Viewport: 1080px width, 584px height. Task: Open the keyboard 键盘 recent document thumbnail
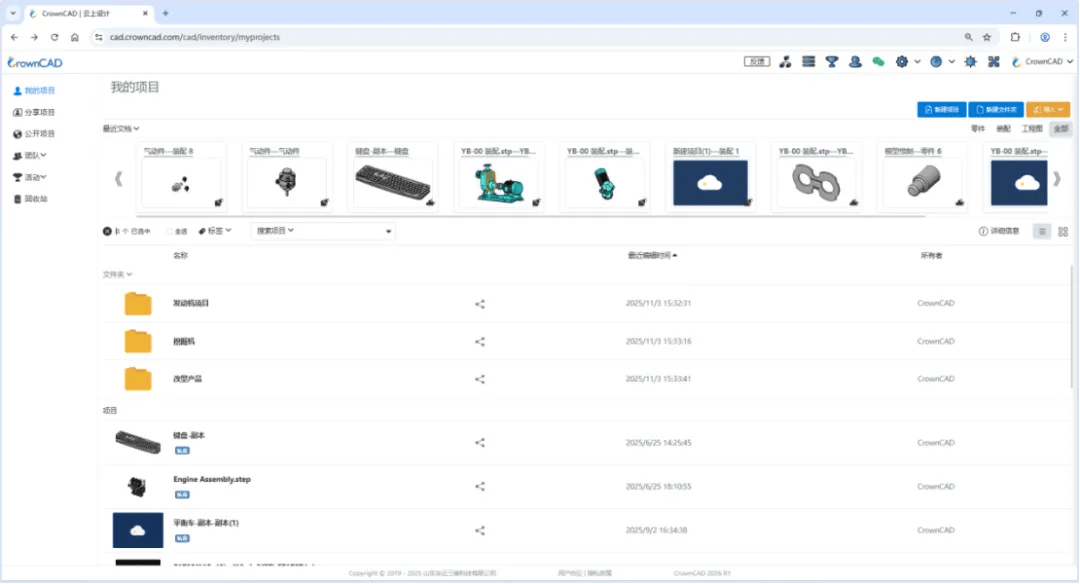(x=393, y=183)
